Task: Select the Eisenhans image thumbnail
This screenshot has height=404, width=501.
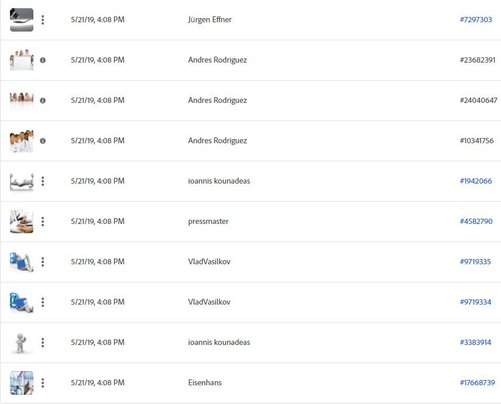Action: coord(22,383)
